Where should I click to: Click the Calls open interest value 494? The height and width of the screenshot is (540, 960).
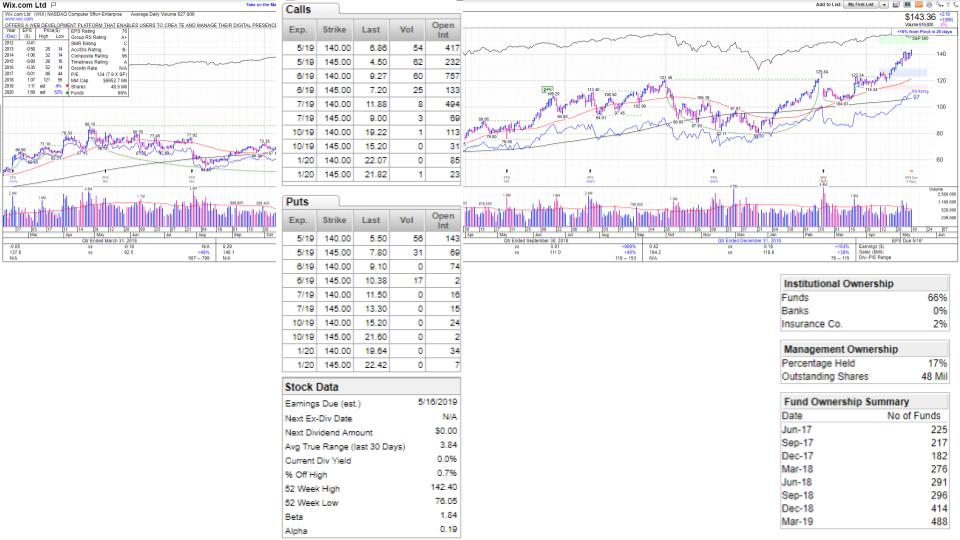click(x=452, y=104)
